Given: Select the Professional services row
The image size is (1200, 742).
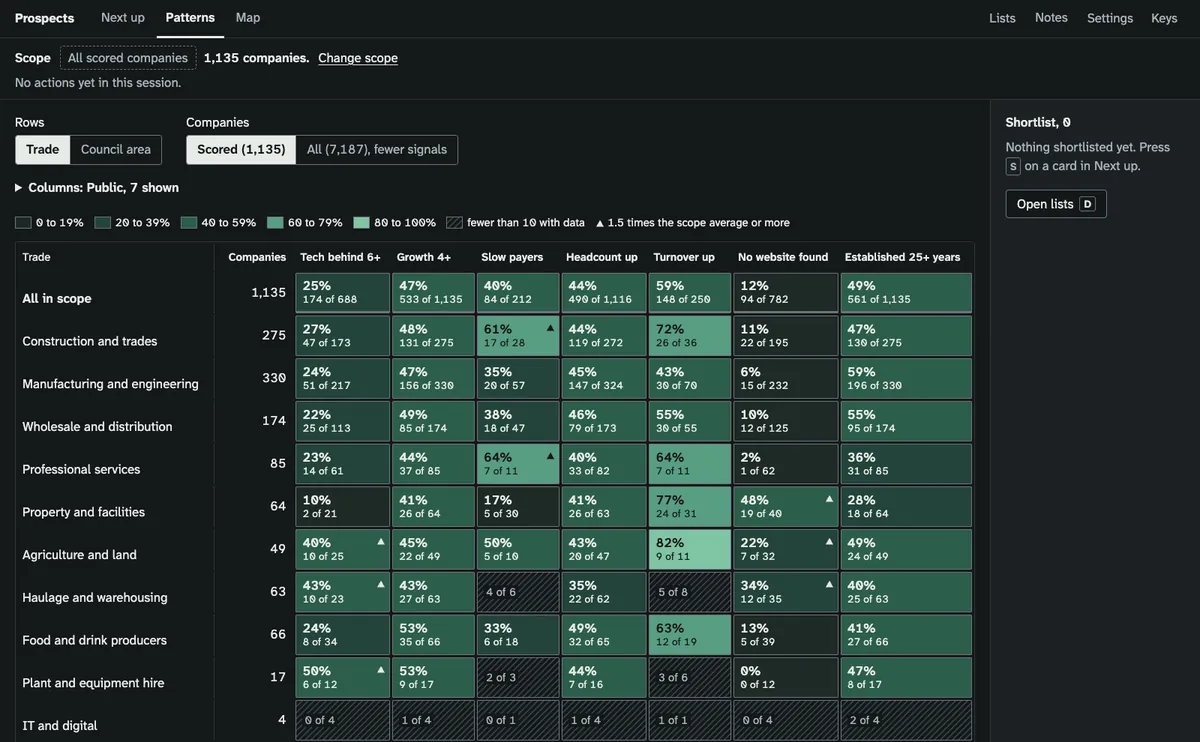Looking at the screenshot, I should tap(81, 469).
